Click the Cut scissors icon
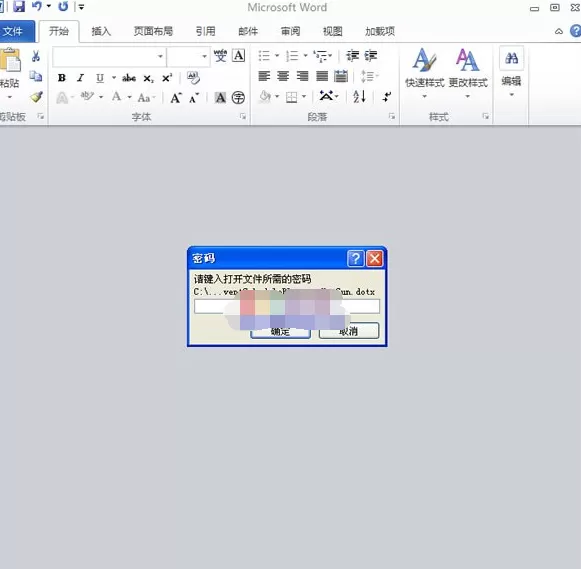Image resolution: width=581 pixels, height=569 pixels. (x=36, y=56)
